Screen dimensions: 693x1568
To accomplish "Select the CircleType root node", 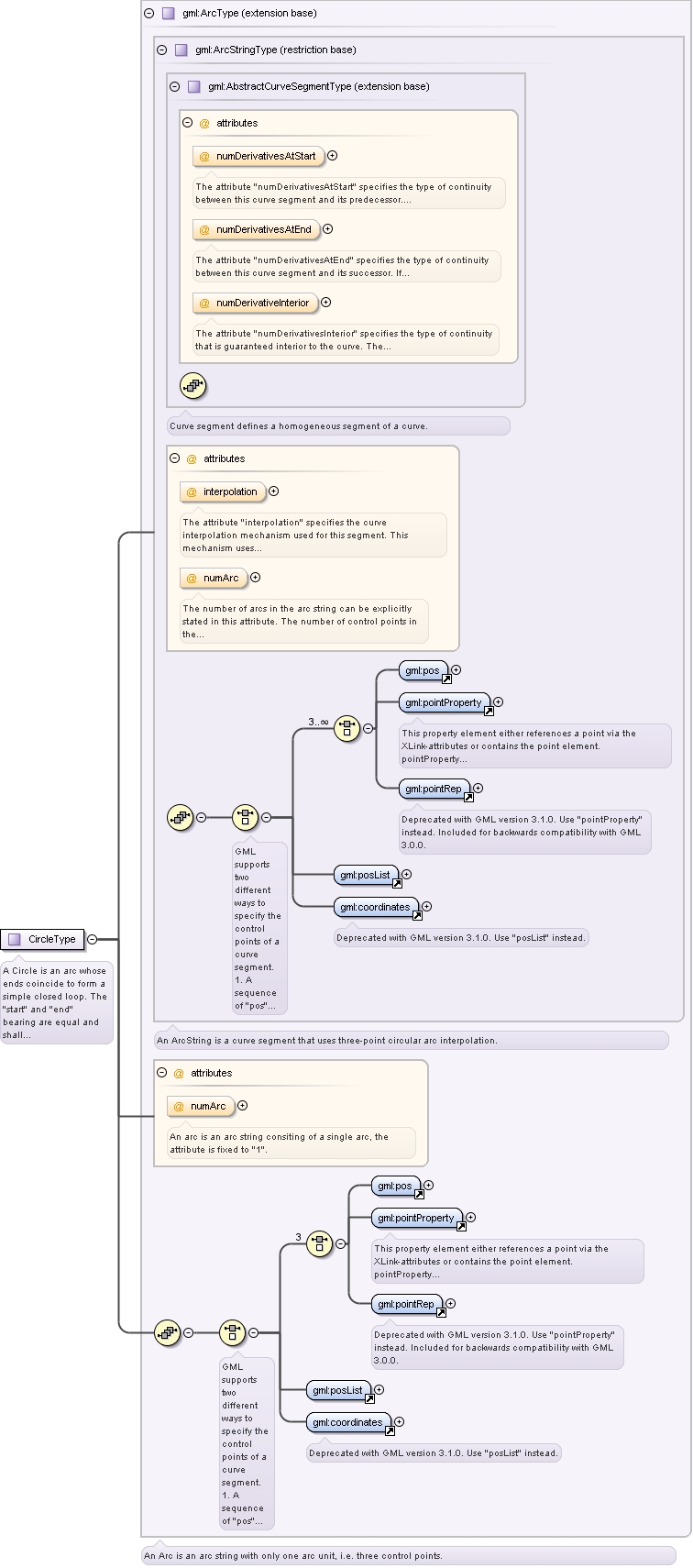I will pyautogui.click(x=42, y=939).
